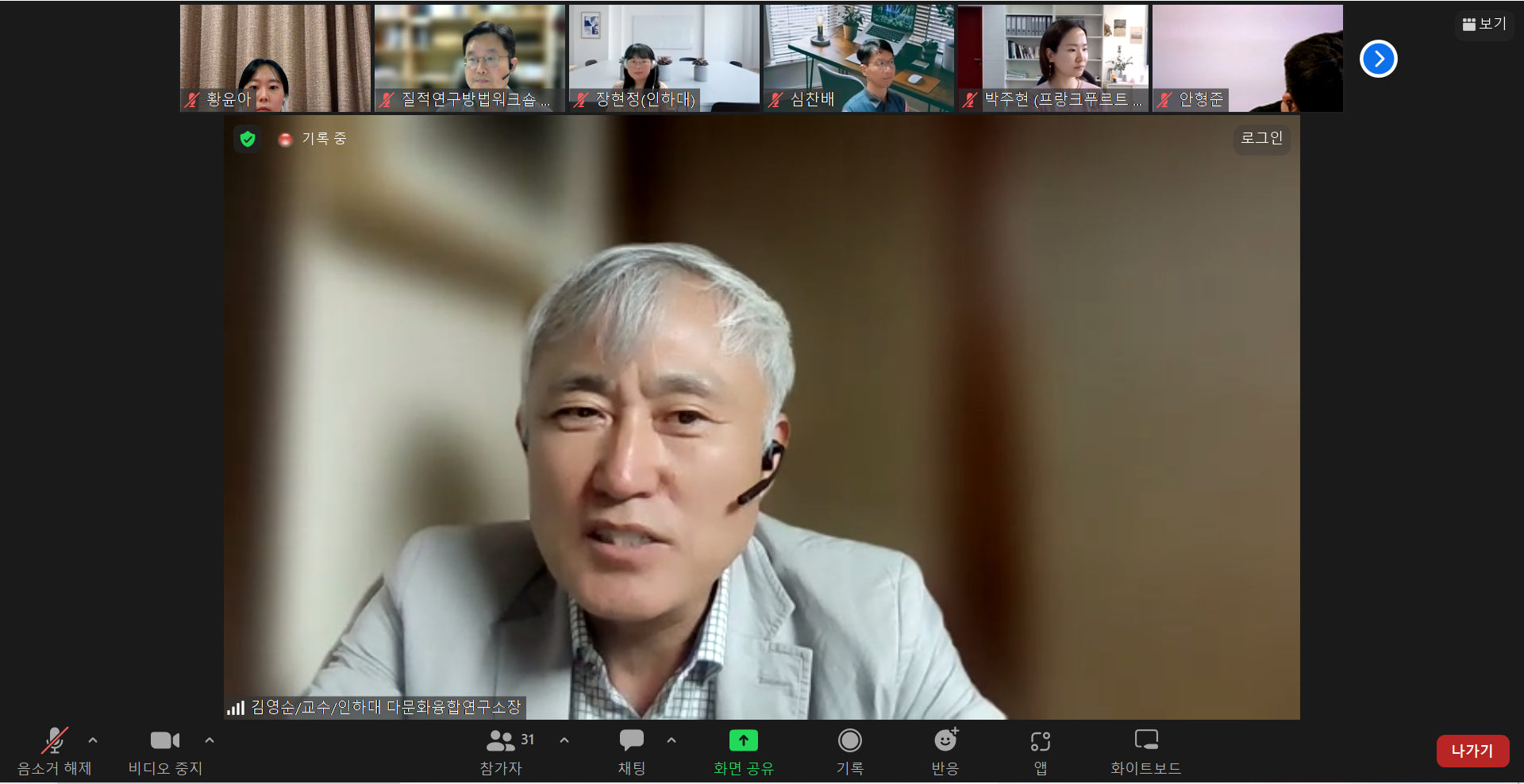
Task: Click muted mic icon on 질적연구방법워크숍
Action: (387, 100)
